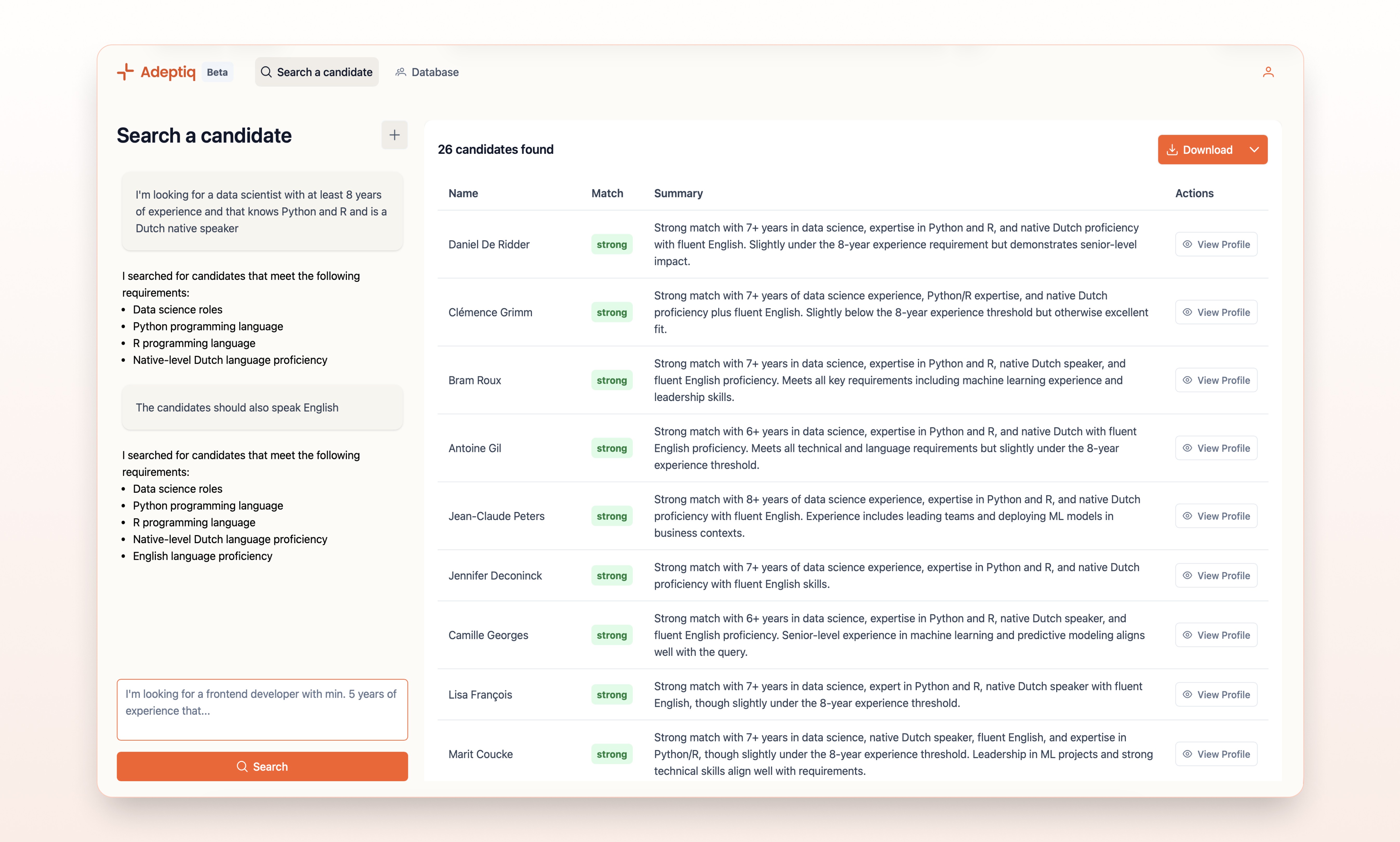The width and height of the screenshot is (1400, 842).
Task: Click the Adeptiq plus logo icon
Action: tap(125, 71)
